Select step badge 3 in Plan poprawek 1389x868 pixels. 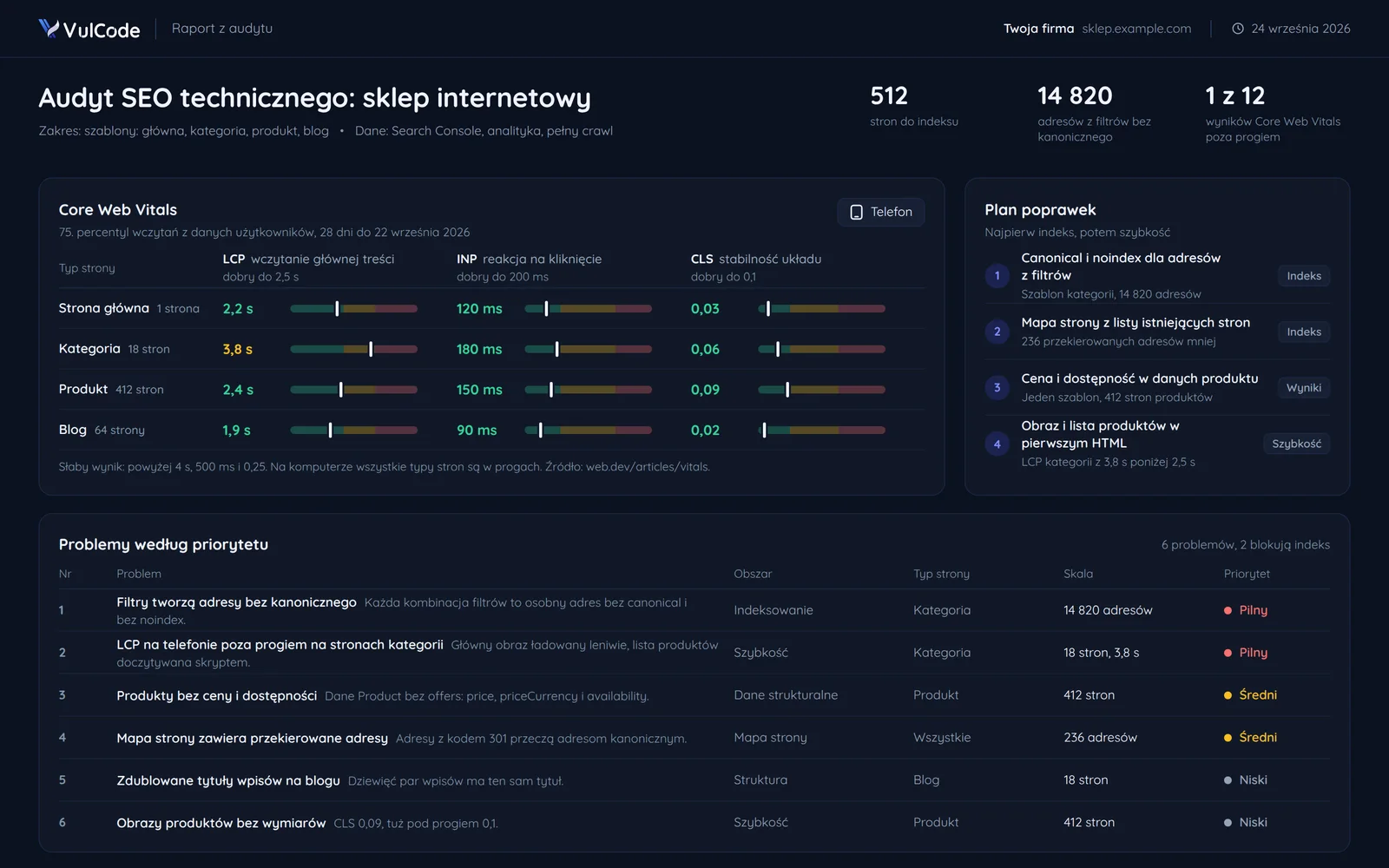997,388
